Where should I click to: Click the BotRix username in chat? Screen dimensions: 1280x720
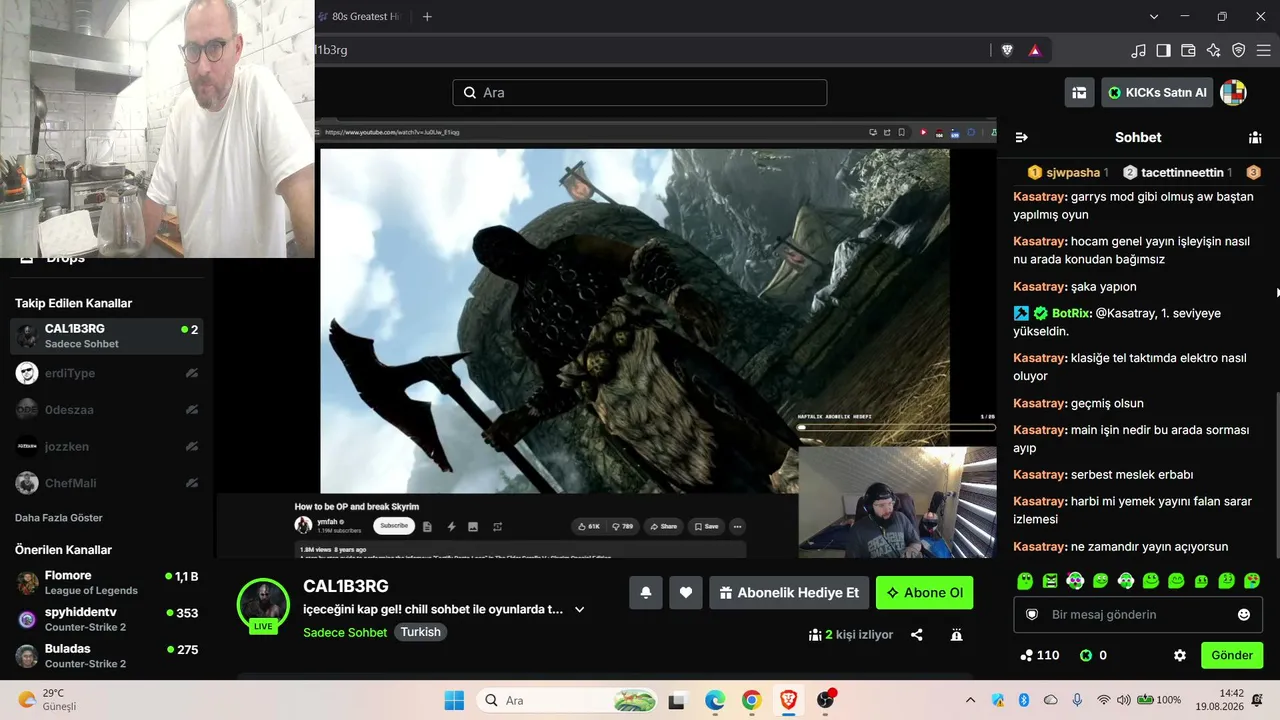(x=1071, y=313)
